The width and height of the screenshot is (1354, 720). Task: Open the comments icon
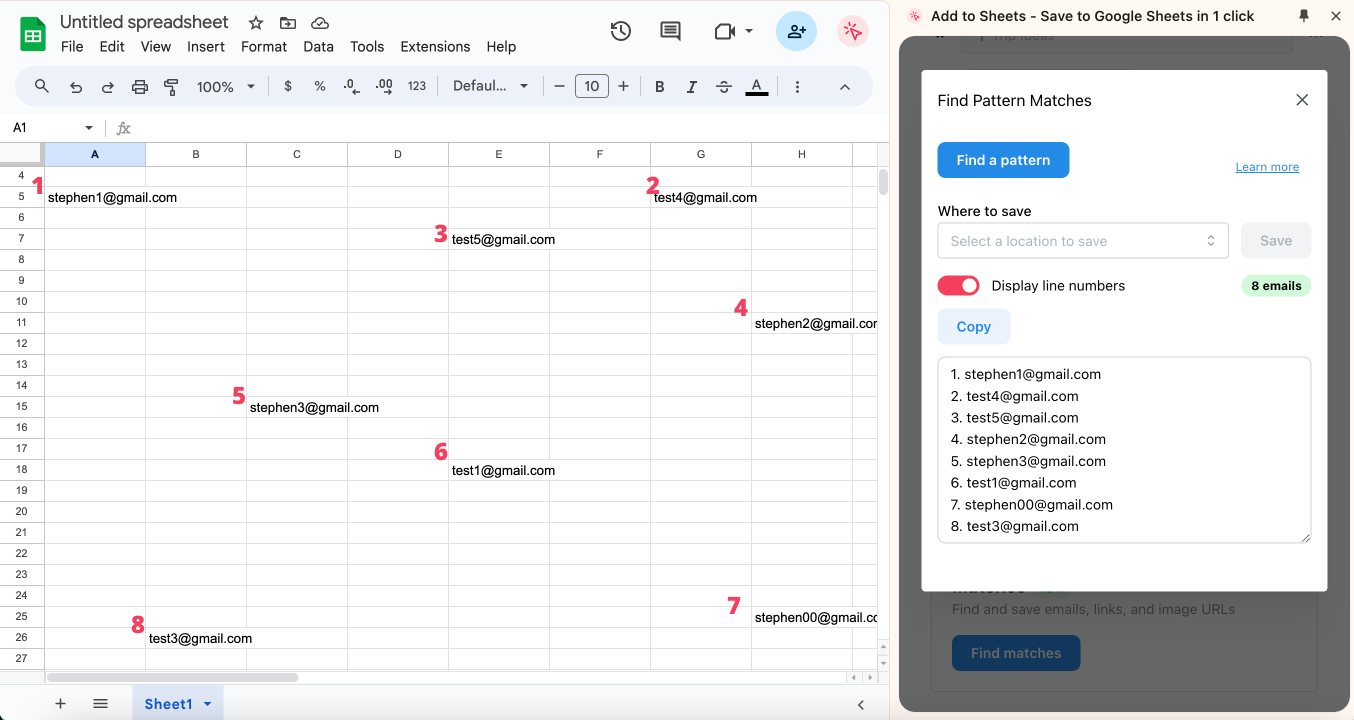(671, 31)
